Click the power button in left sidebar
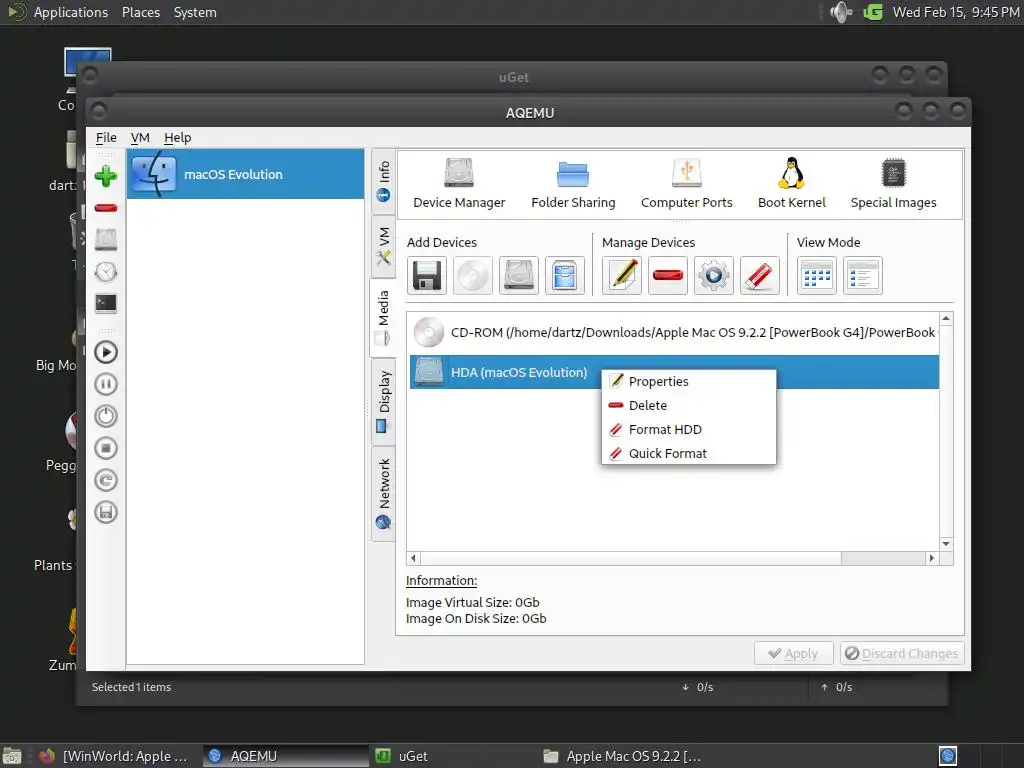The width and height of the screenshot is (1024, 768). click(106, 416)
